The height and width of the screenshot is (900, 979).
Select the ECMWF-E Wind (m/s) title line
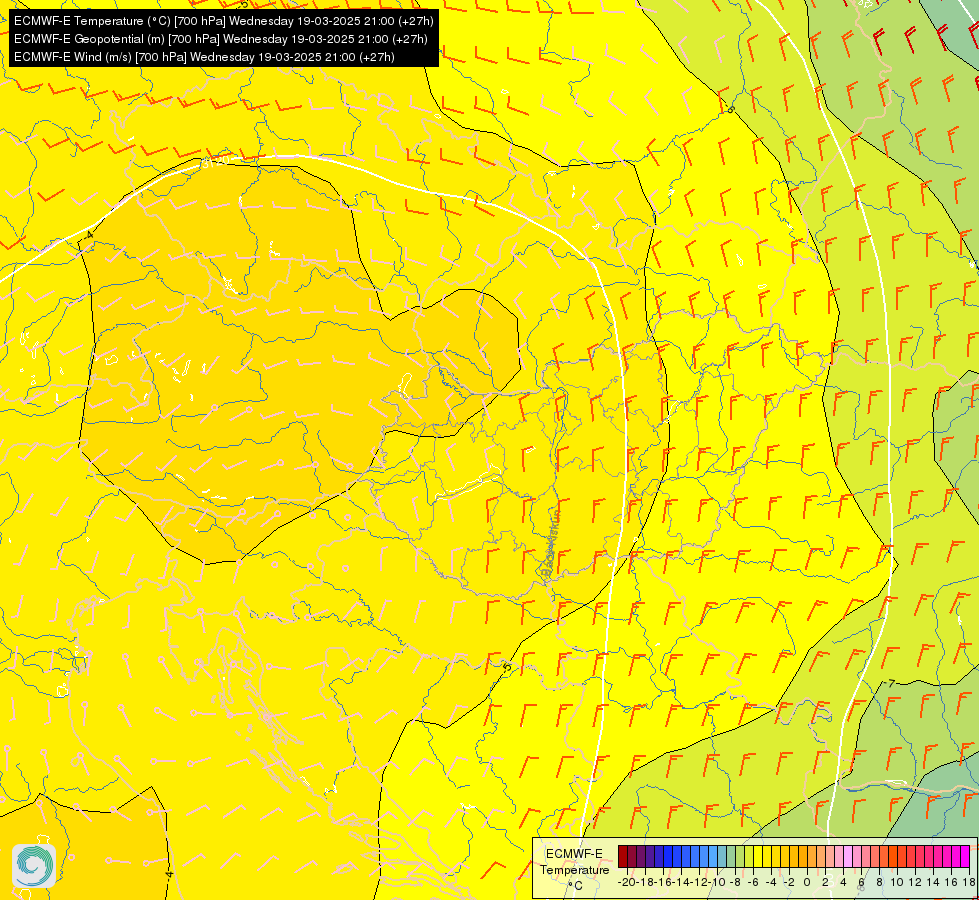[x=204, y=57]
